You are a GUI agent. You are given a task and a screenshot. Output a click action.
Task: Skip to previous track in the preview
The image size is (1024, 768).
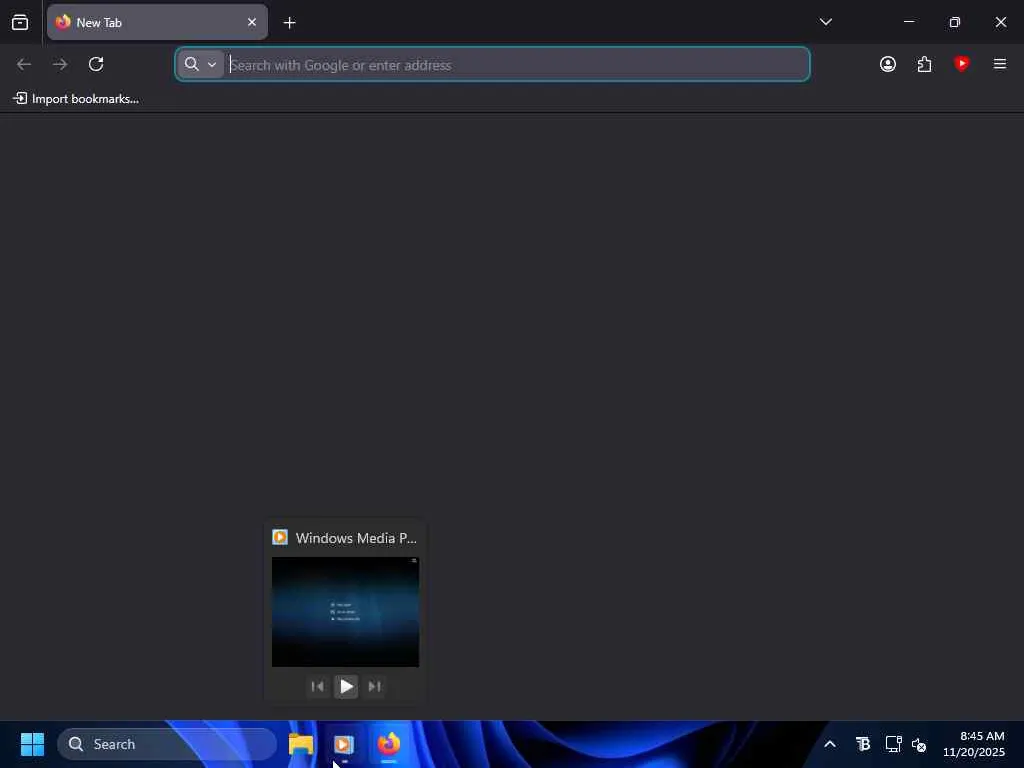(317, 686)
